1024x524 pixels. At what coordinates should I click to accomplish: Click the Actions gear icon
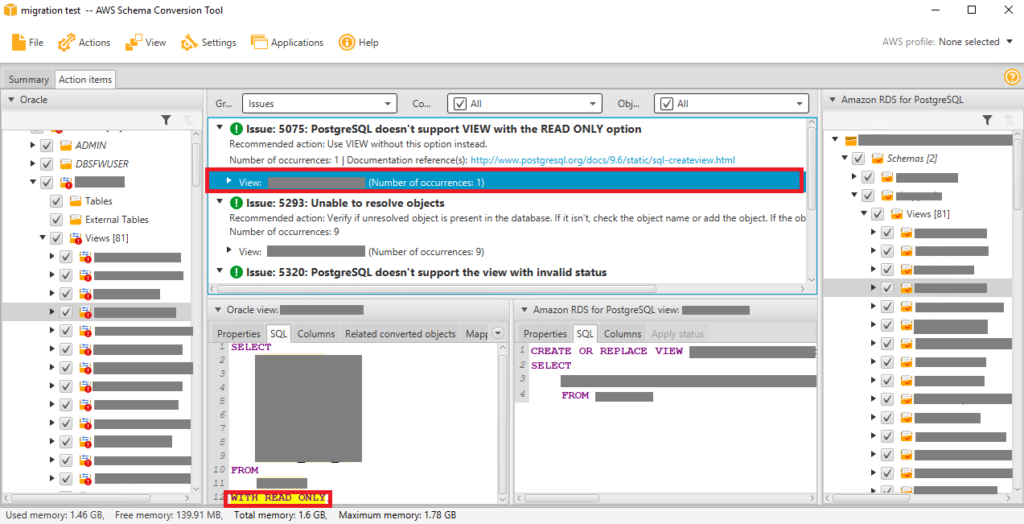tap(66, 42)
